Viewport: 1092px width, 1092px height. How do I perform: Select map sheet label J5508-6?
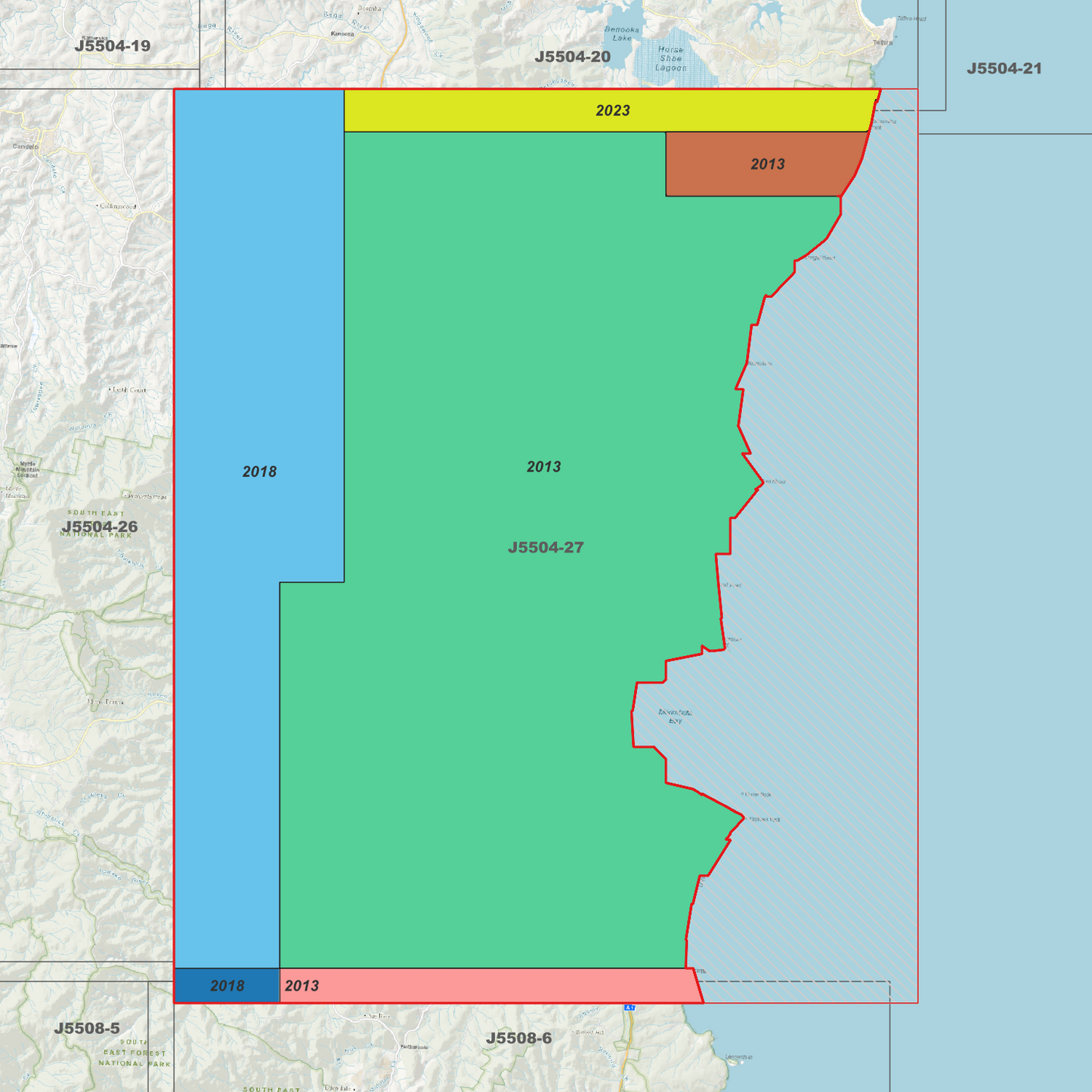pos(518,1038)
